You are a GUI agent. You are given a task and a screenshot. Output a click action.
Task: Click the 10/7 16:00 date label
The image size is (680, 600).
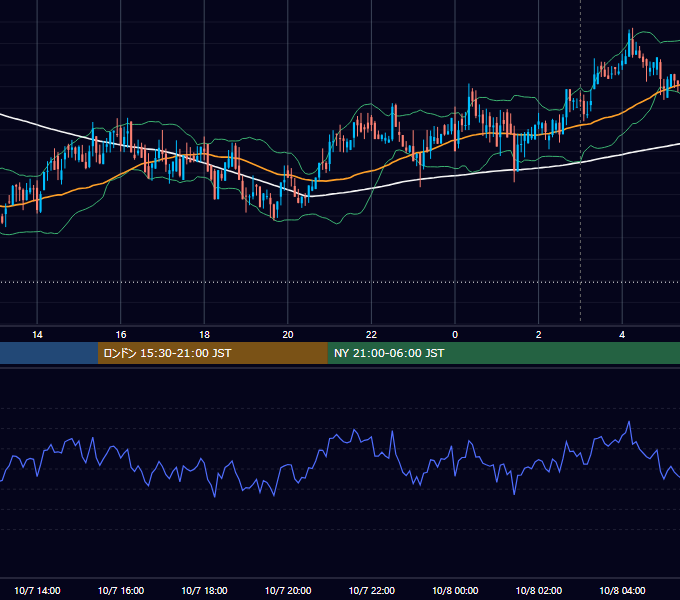point(121,590)
